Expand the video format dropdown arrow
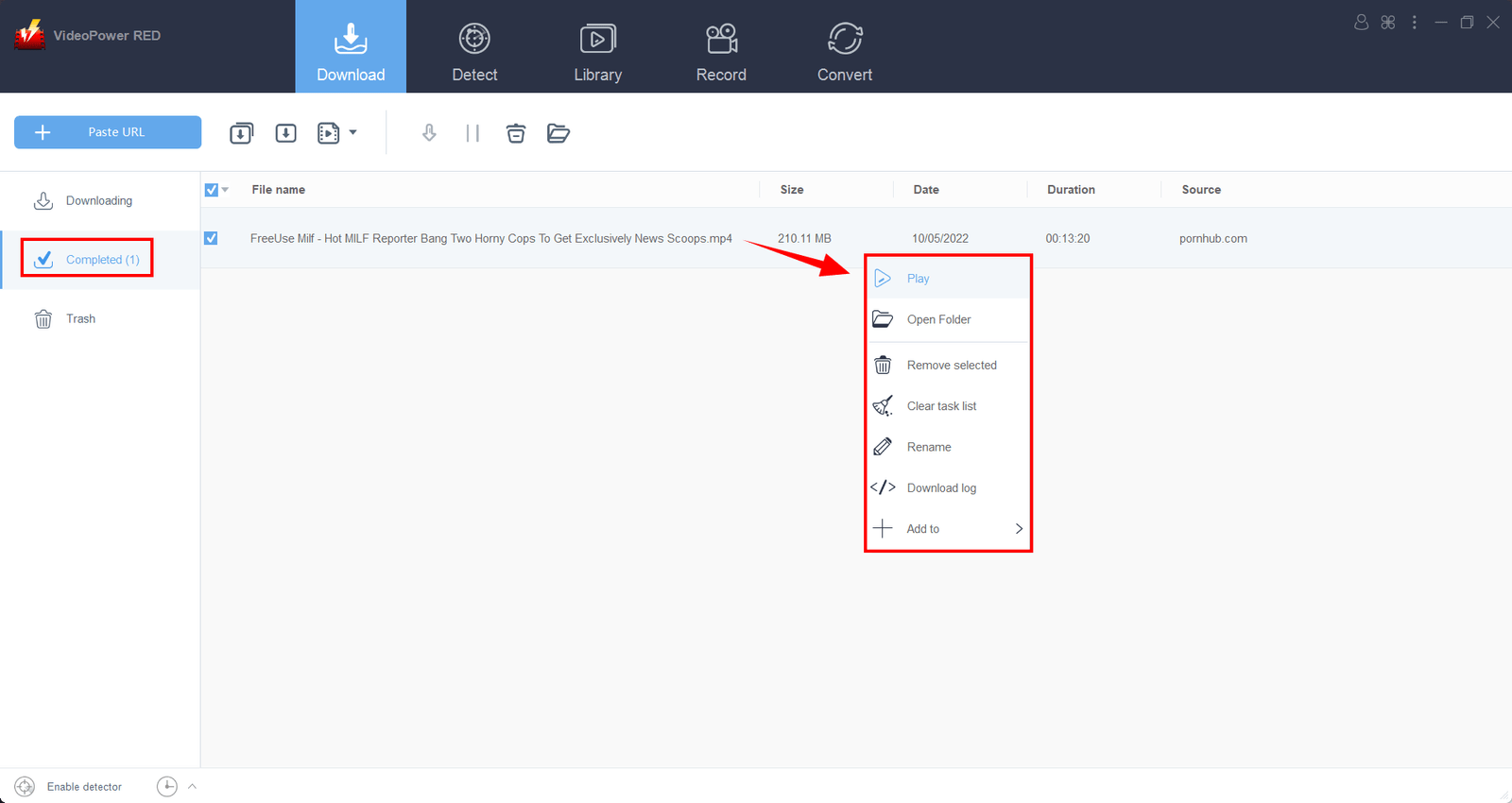This screenshot has width=1512, height=803. pyautogui.click(x=353, y=132)
